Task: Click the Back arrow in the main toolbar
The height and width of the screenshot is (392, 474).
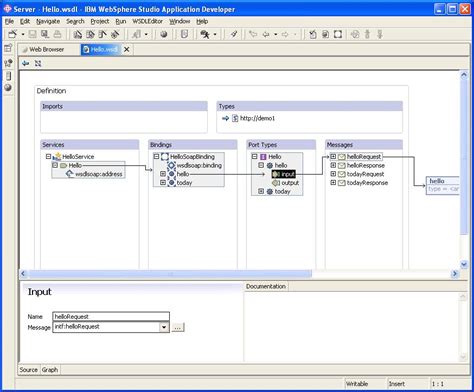Action: click(266, 34)
